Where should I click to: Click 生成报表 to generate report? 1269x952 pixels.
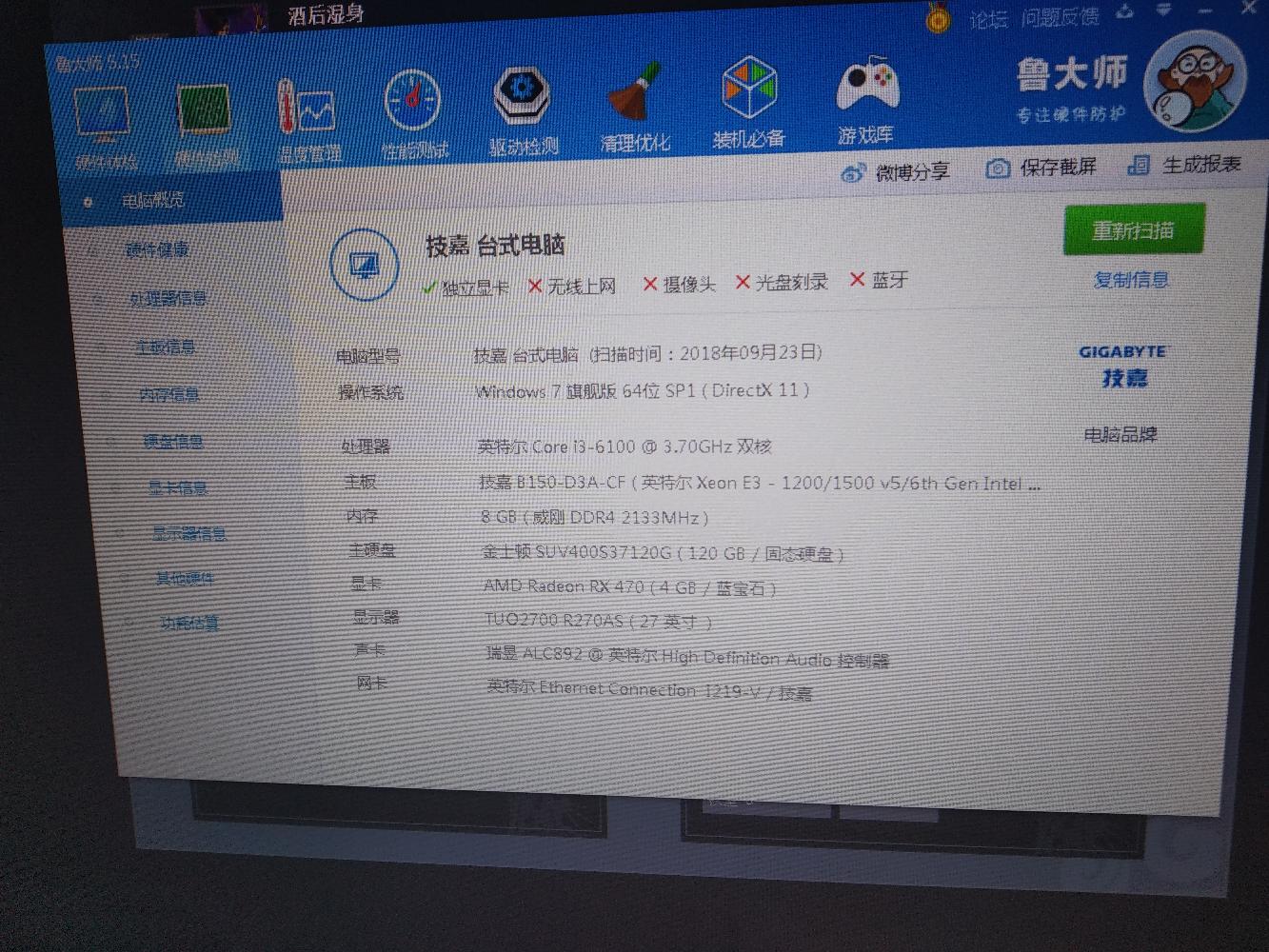tap(1183, 164)
